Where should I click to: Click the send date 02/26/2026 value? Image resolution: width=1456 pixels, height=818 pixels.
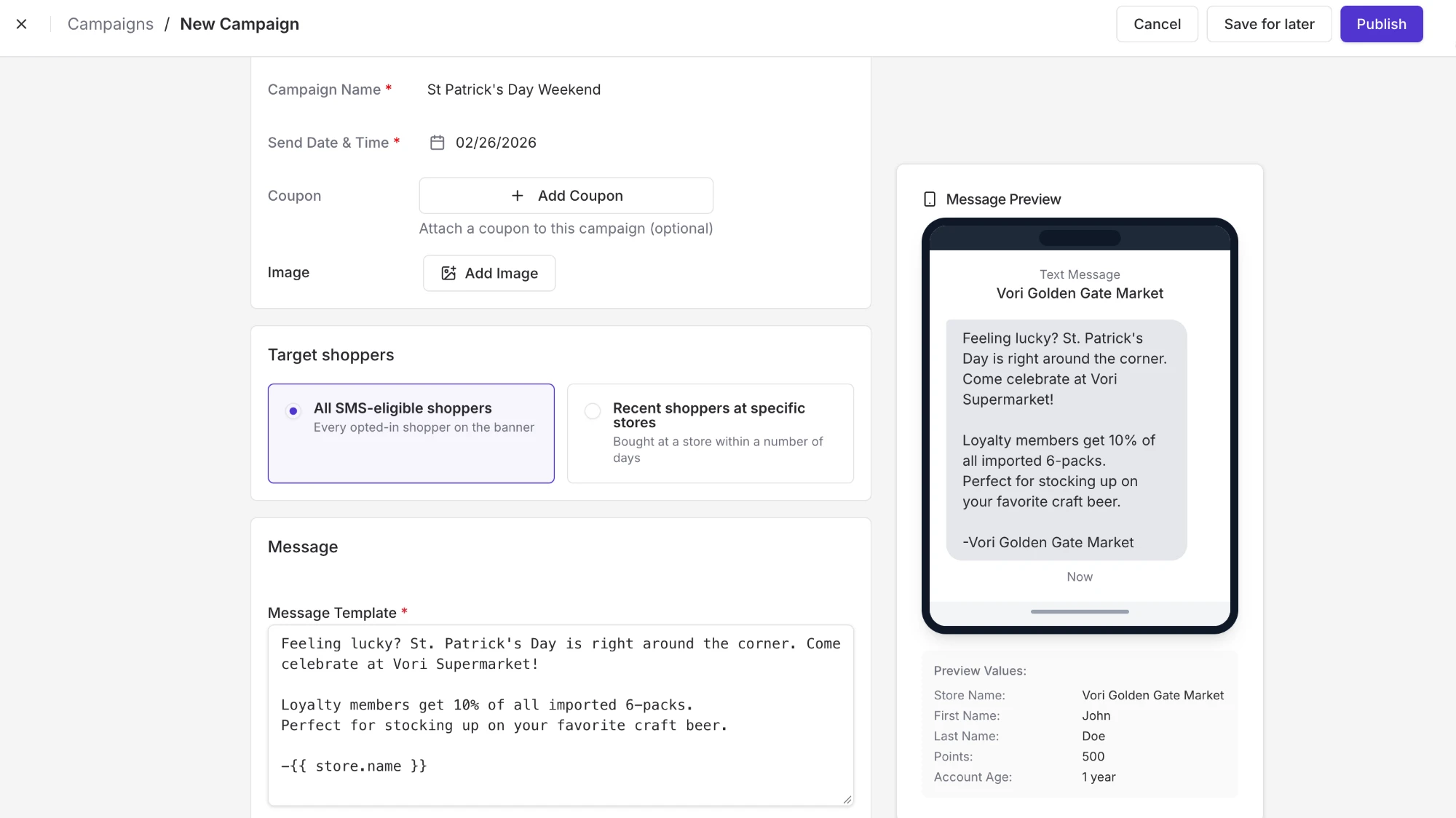click(496, 143)
